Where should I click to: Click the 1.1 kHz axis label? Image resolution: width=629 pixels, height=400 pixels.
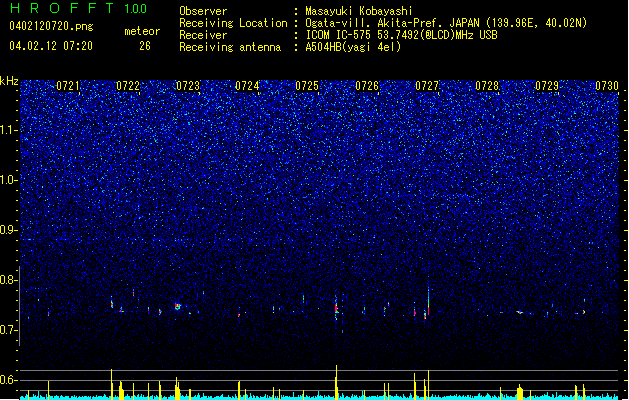pos(8,130)
